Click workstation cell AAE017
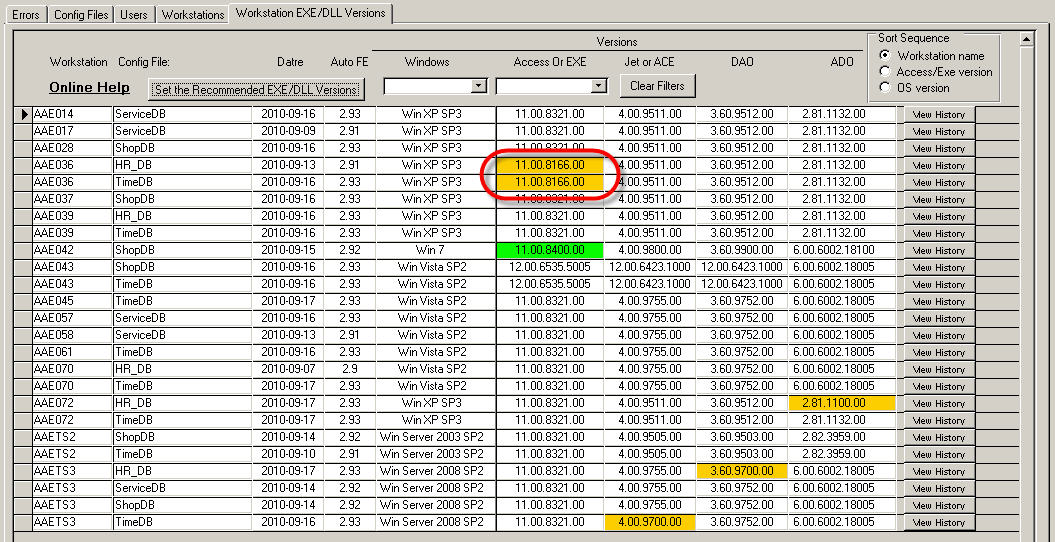The image size is (1055, 542). coord(72,131)
